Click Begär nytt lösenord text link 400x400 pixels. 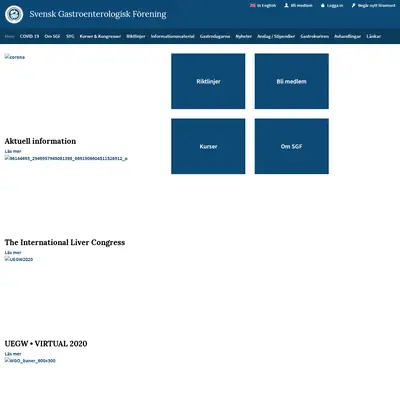click(377, 6)
